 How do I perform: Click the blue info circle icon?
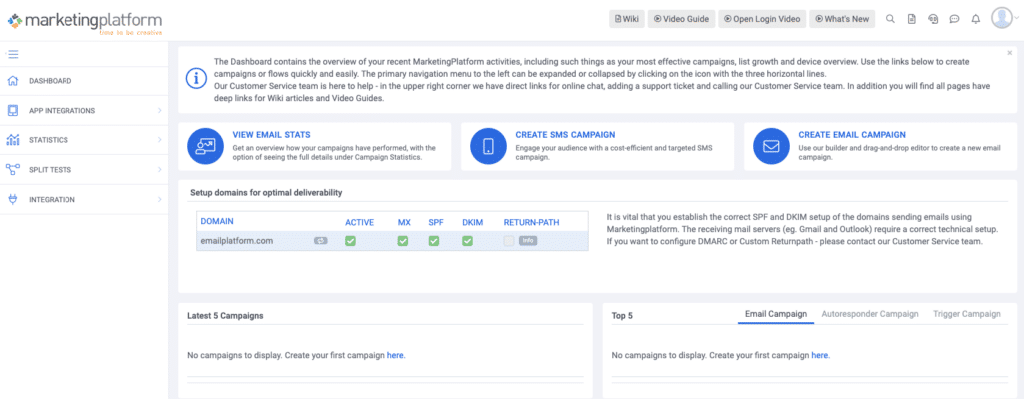point(196,78)
